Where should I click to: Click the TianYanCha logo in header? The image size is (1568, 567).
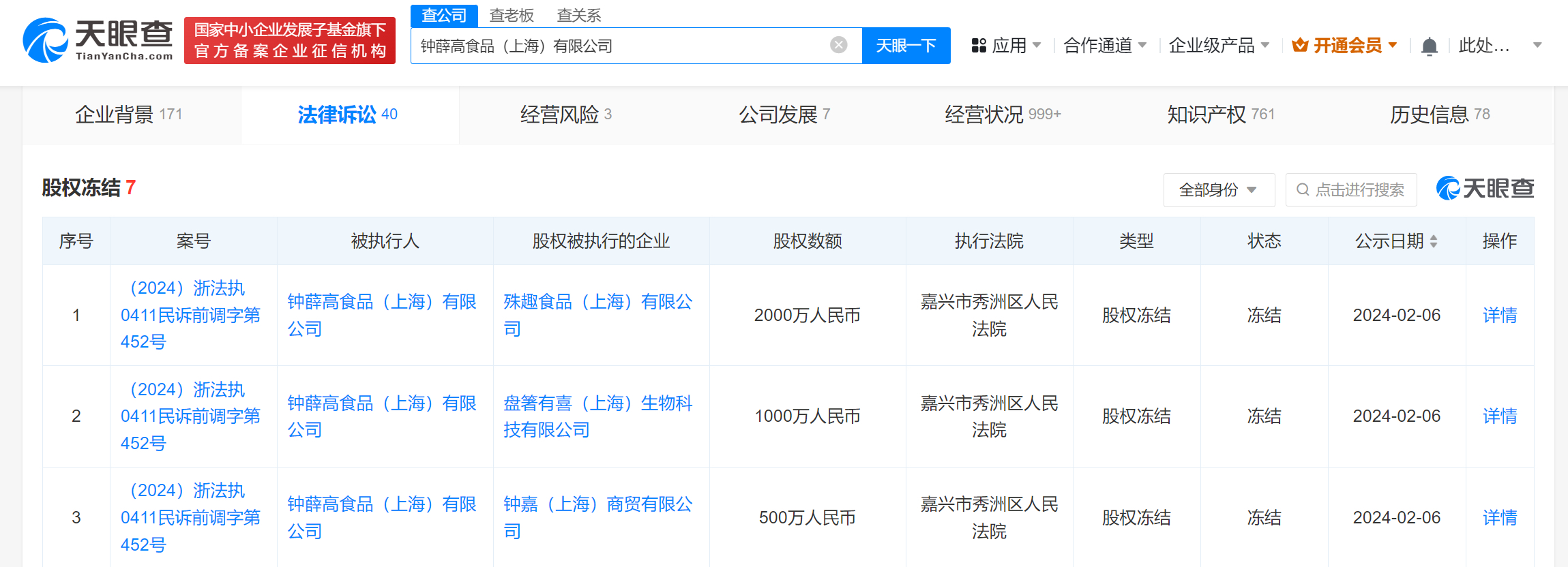point(98,40)
